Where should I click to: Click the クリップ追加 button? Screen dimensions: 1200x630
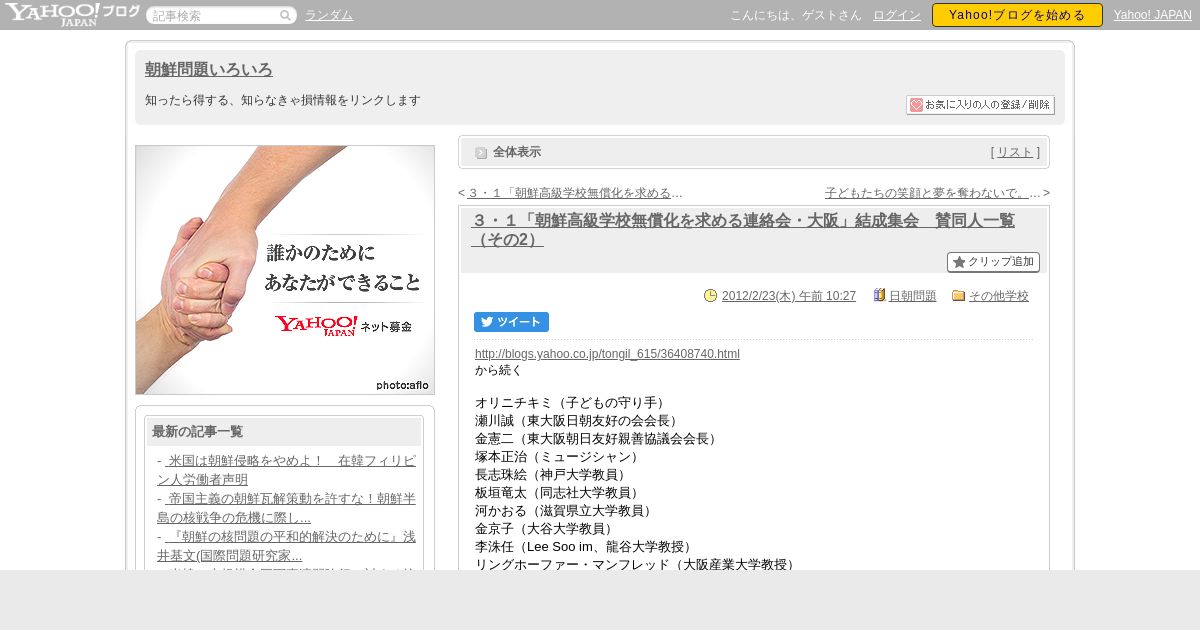(x=993, y=262)
